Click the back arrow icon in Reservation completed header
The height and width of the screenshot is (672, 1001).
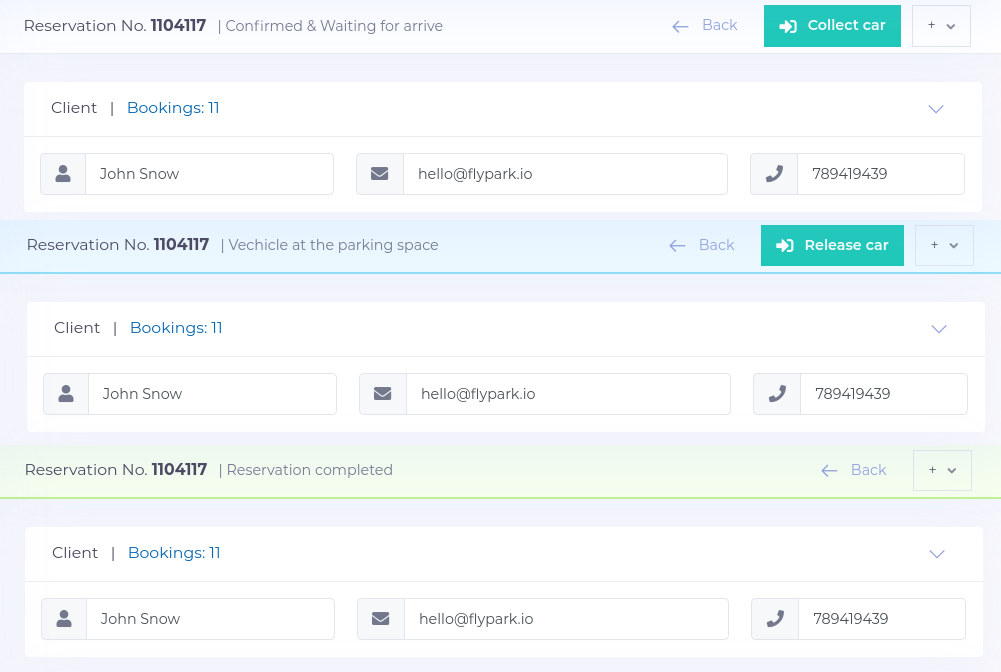(829, 471)
